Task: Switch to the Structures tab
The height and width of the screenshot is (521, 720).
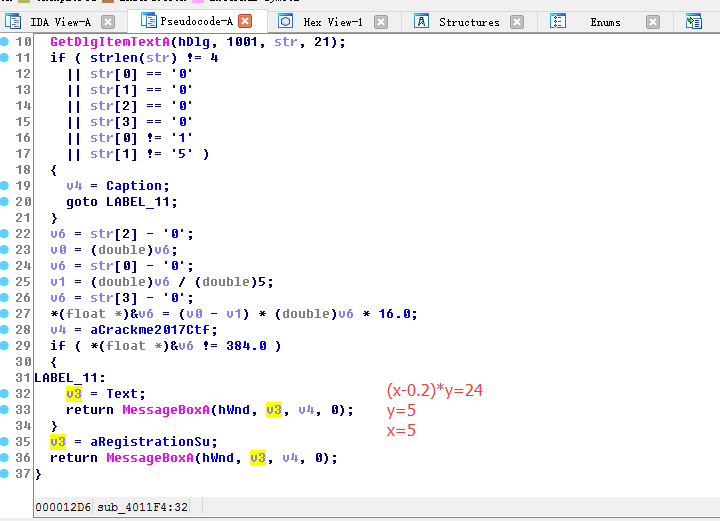Action: pyautogui.click(x=469, y=22)
